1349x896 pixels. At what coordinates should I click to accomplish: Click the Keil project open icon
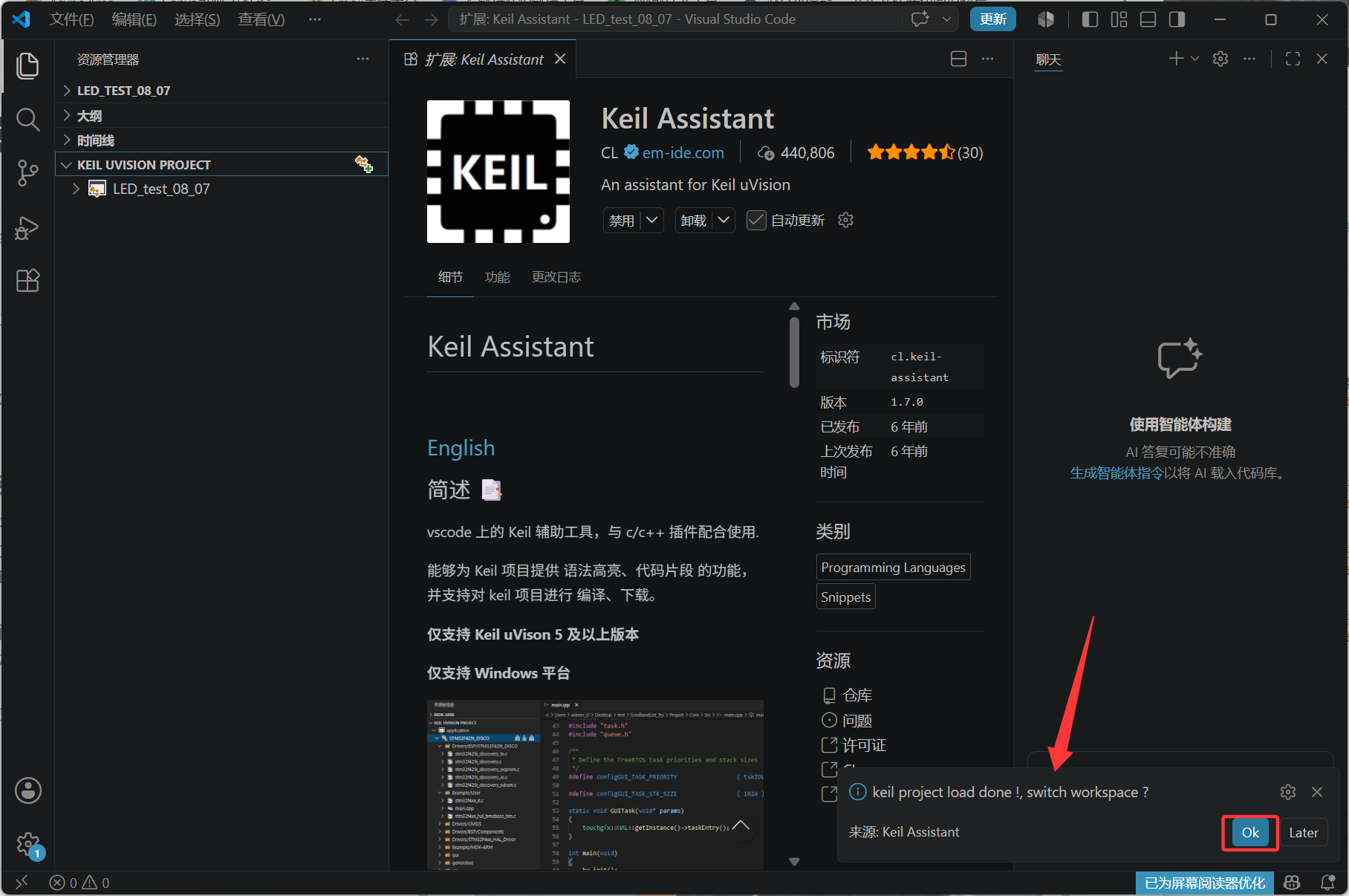click(363, 164)
